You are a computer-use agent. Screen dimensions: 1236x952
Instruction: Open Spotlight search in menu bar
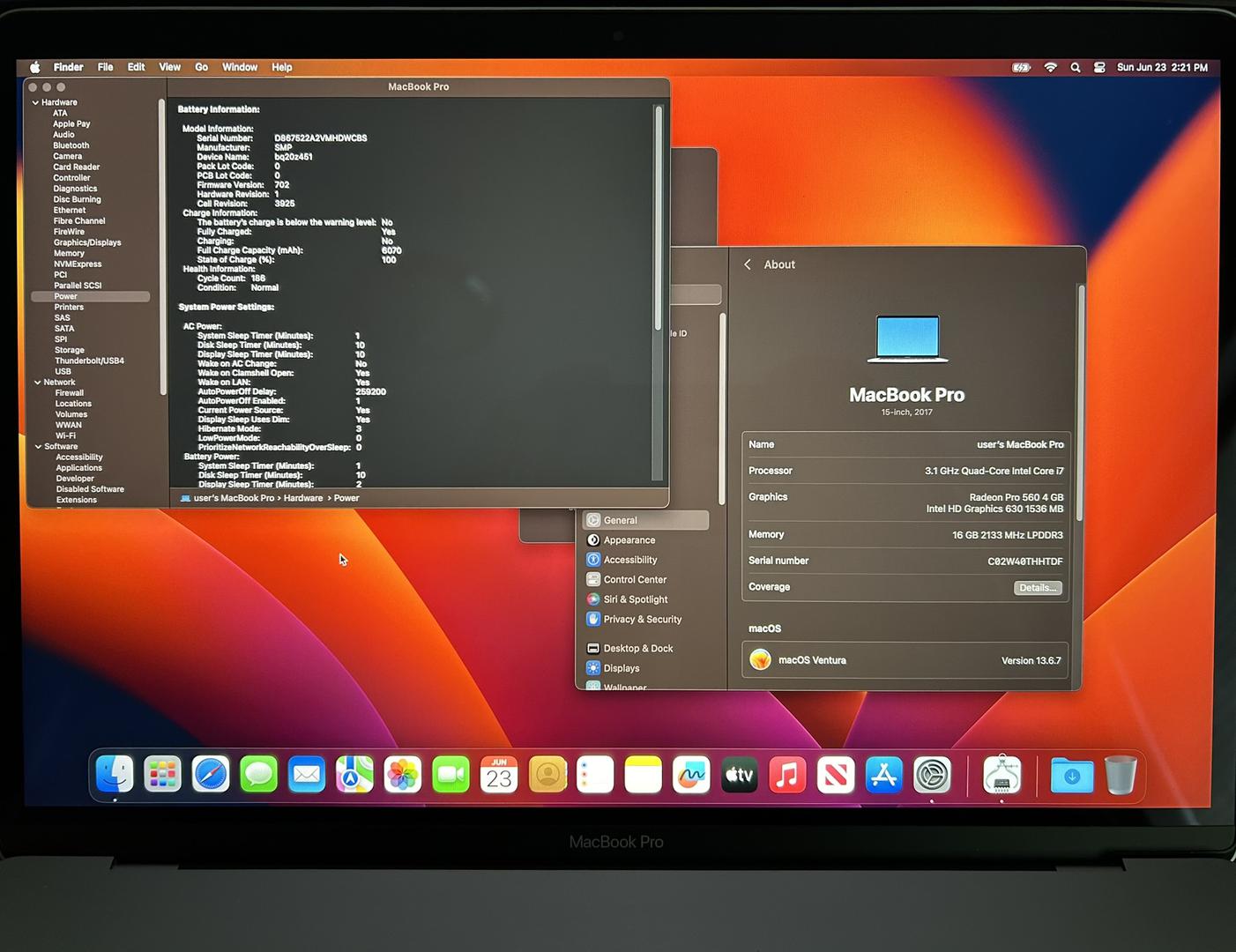coord(1076,67)
